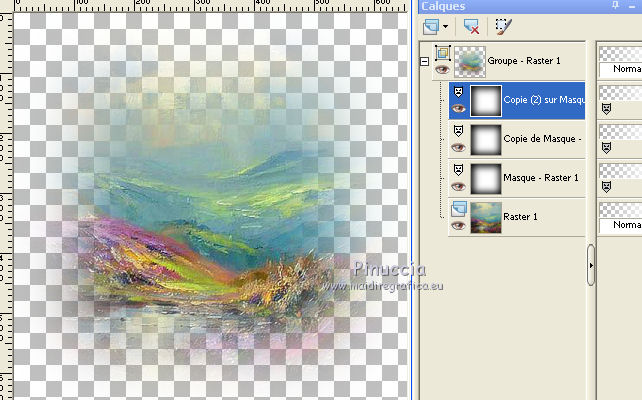The image size is (642, 400).
Task: Select the Copie de Masque layer name
Action: pos(542,139)
